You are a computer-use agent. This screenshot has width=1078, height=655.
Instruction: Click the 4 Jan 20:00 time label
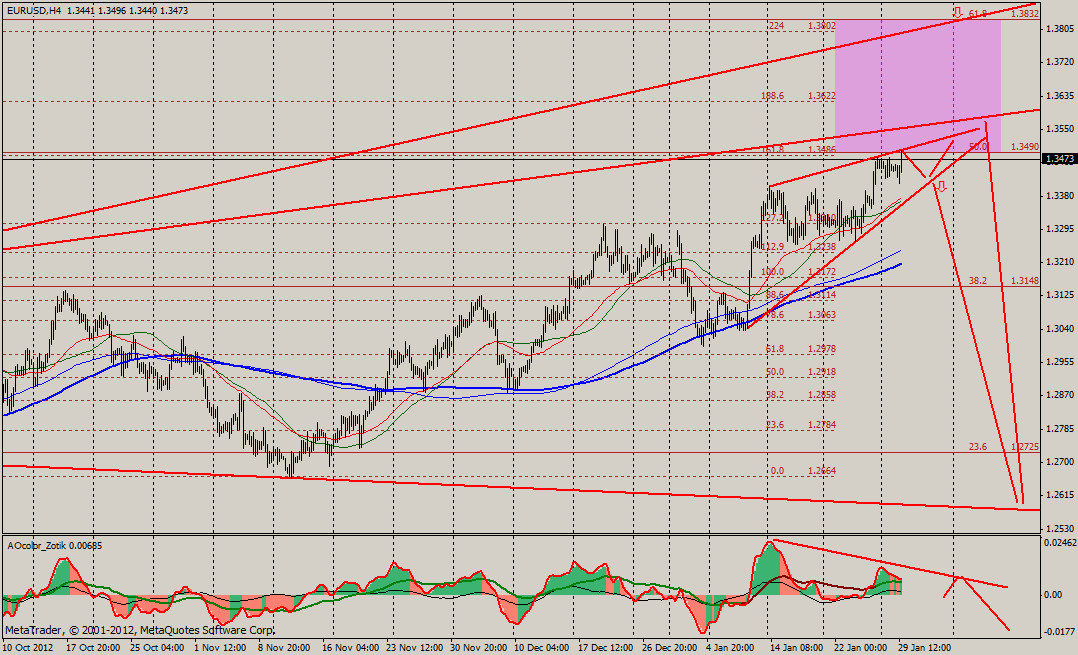coord(731,647)
